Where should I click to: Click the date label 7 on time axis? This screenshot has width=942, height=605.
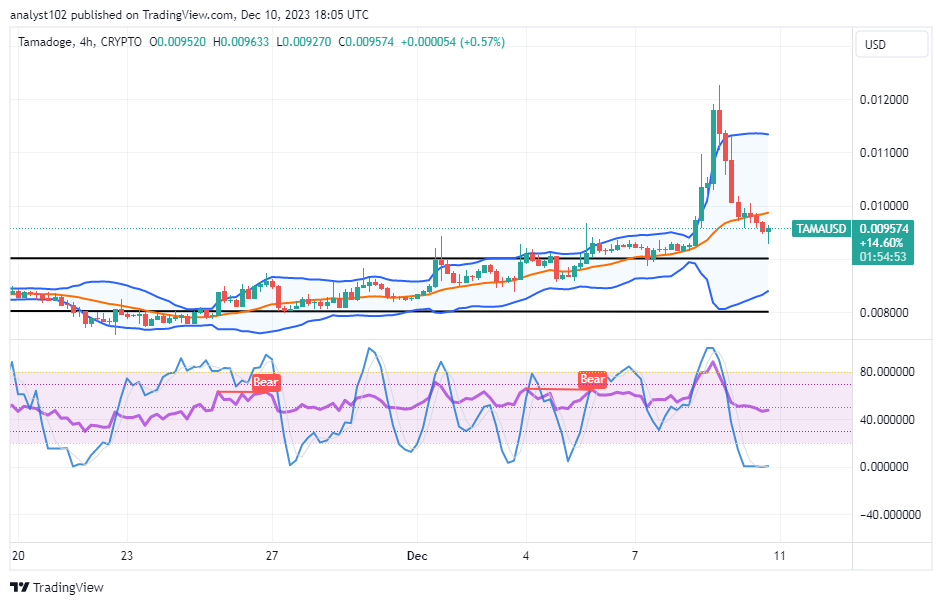coord(635,556)
